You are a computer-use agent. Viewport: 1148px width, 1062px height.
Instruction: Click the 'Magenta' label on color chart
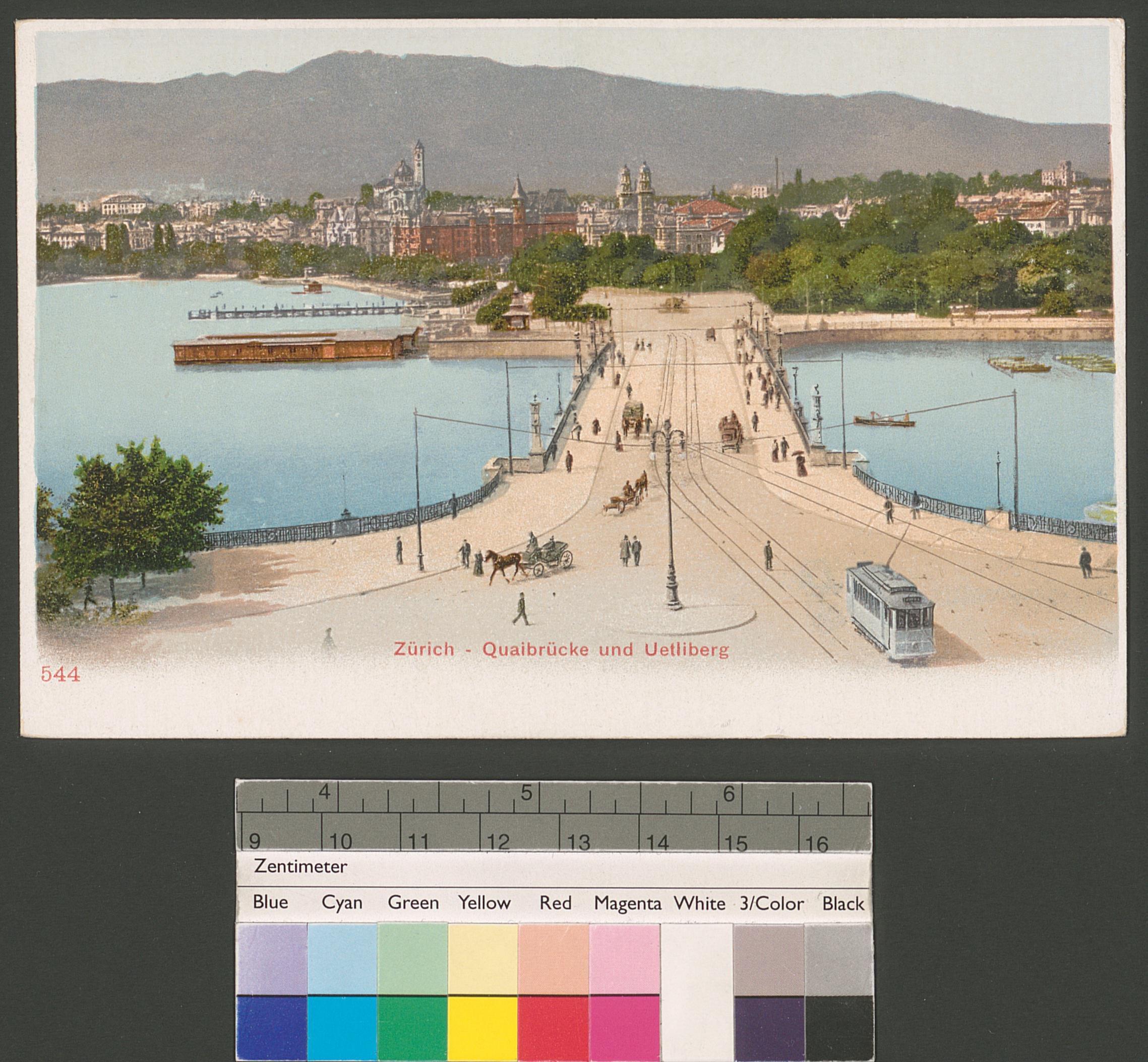click(627, 904)
